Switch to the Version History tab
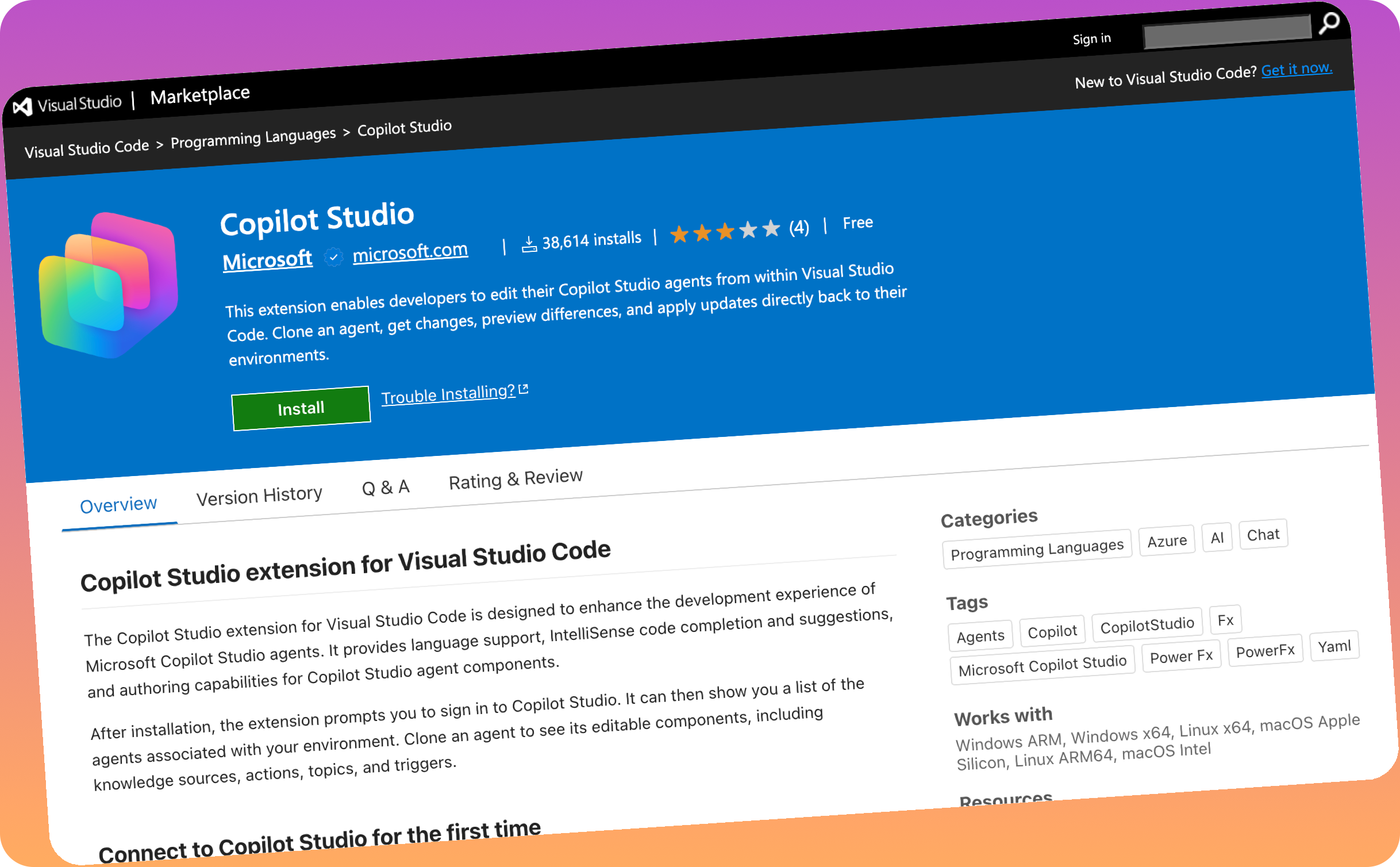The height and width of the screenshot is (867, 1400). coord(260,493)
